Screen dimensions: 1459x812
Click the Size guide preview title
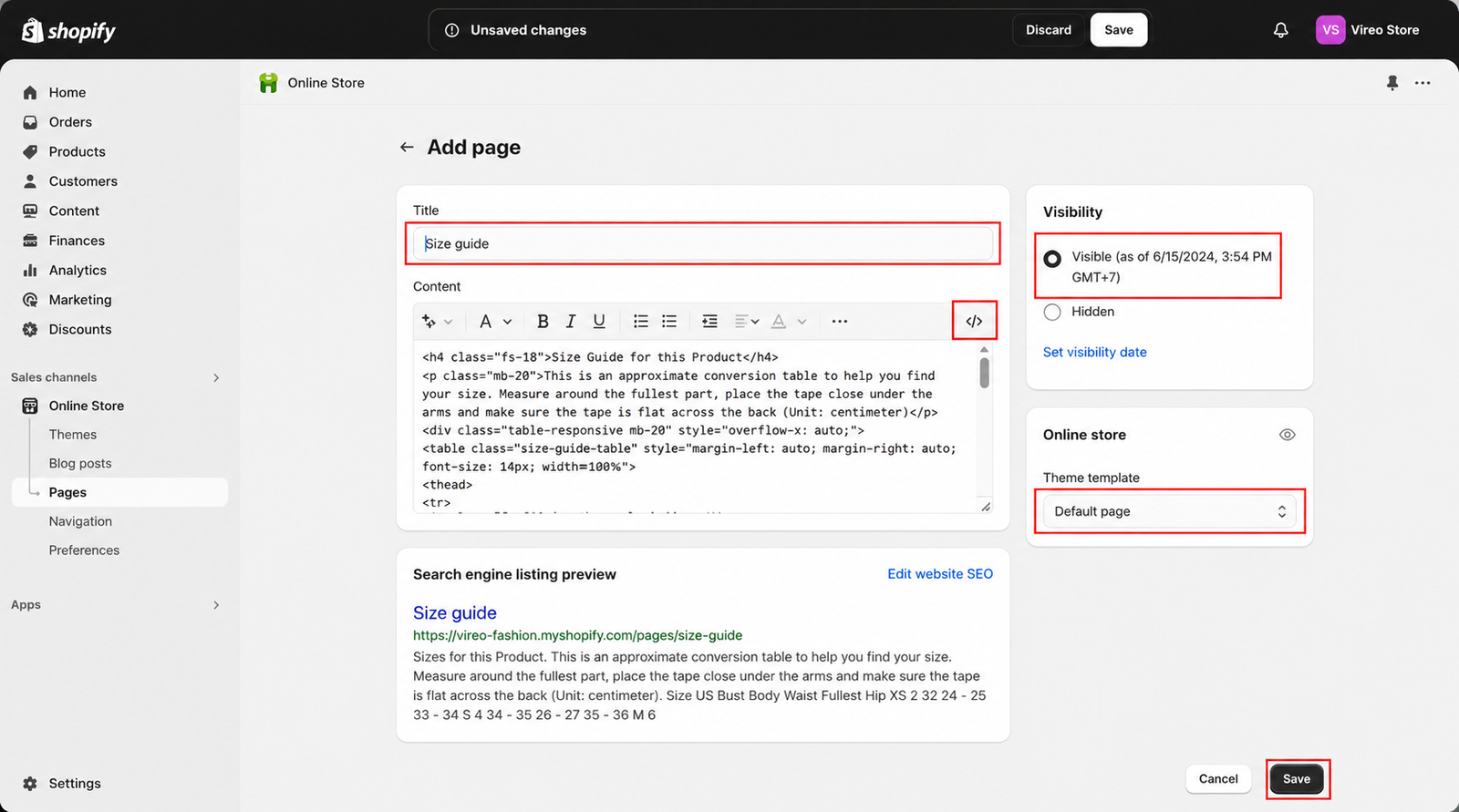(x=455, y=612)
